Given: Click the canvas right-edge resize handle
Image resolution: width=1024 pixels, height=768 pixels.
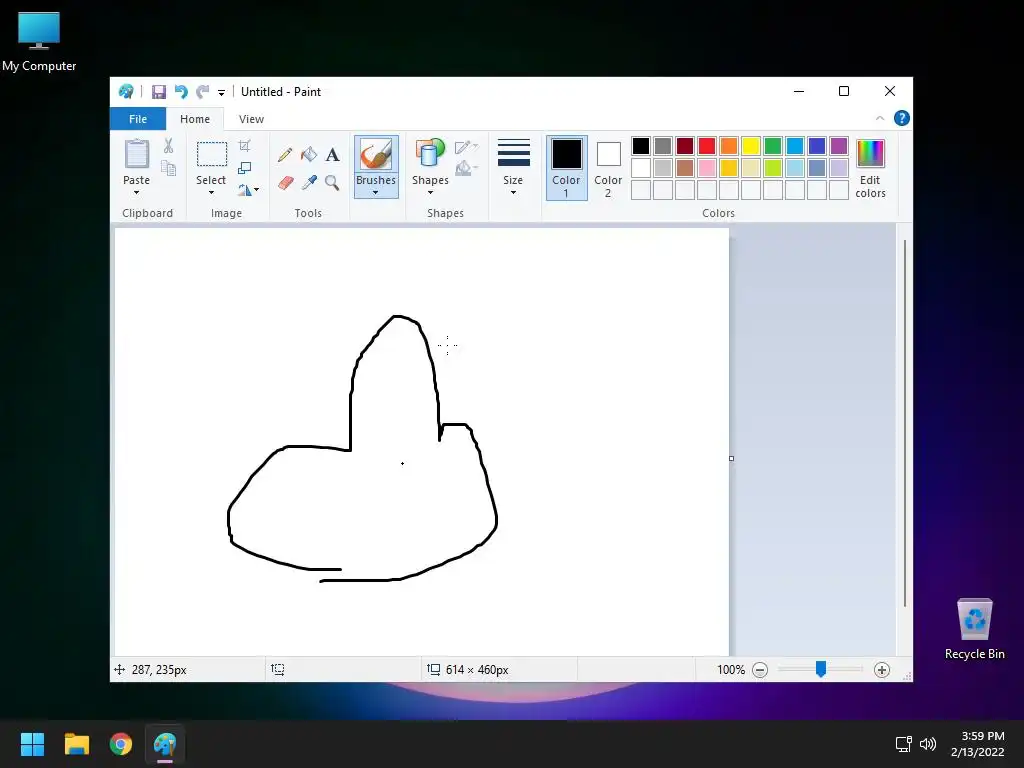Looking at the screenshot, I should pyautogui.click(x=731, y=458).
